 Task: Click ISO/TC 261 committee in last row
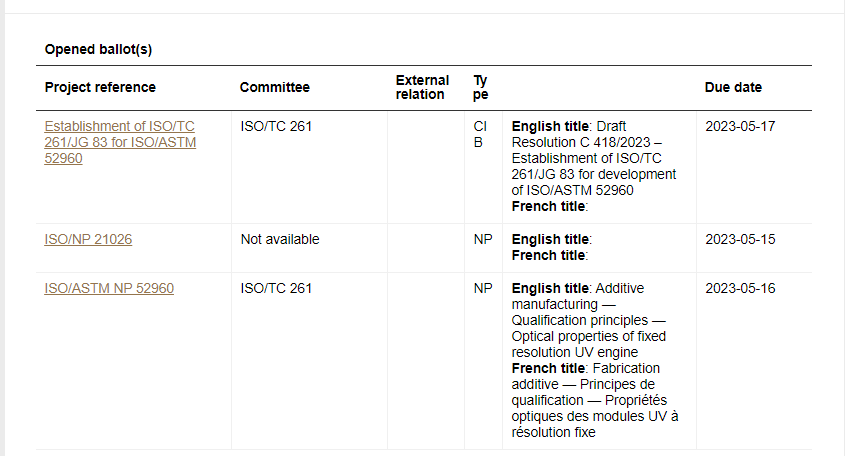point(276,288)
